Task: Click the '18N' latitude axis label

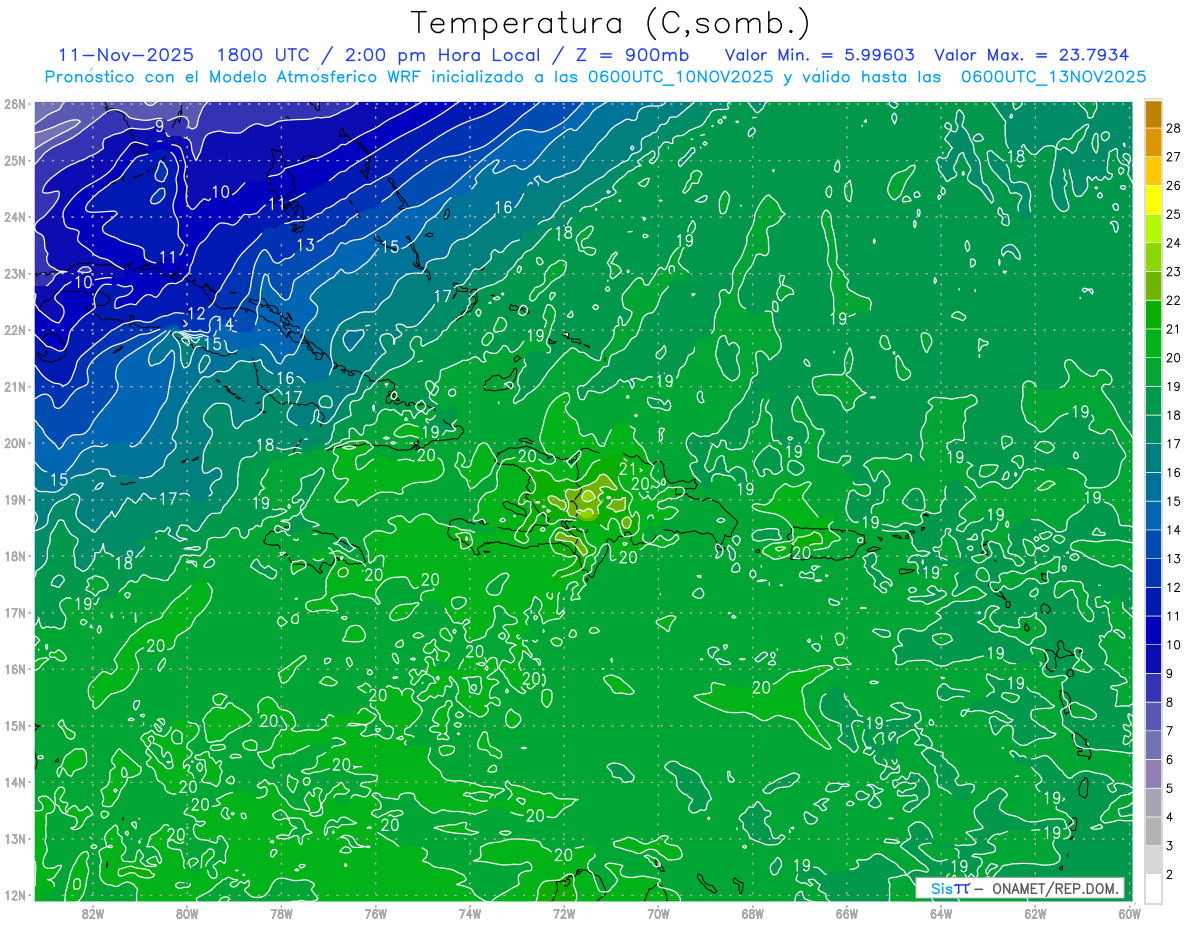Action: click(x=15, y=556)
